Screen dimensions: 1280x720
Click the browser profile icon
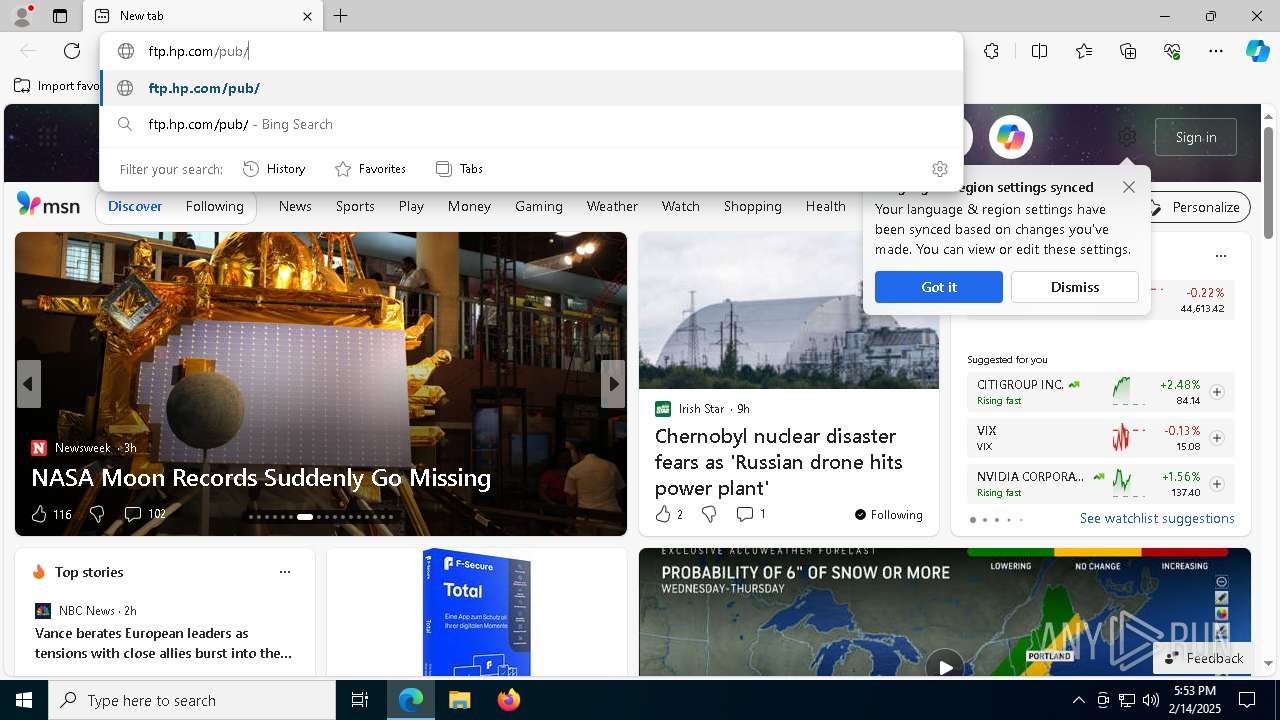coord(22,16)
